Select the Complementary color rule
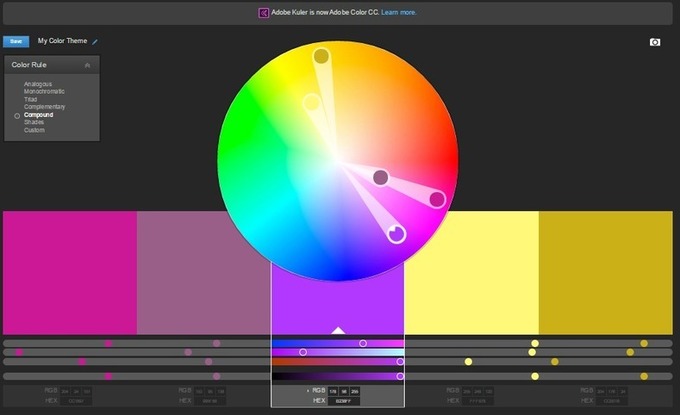The width and height of the screenshot is (680, 415). point(45,107)
